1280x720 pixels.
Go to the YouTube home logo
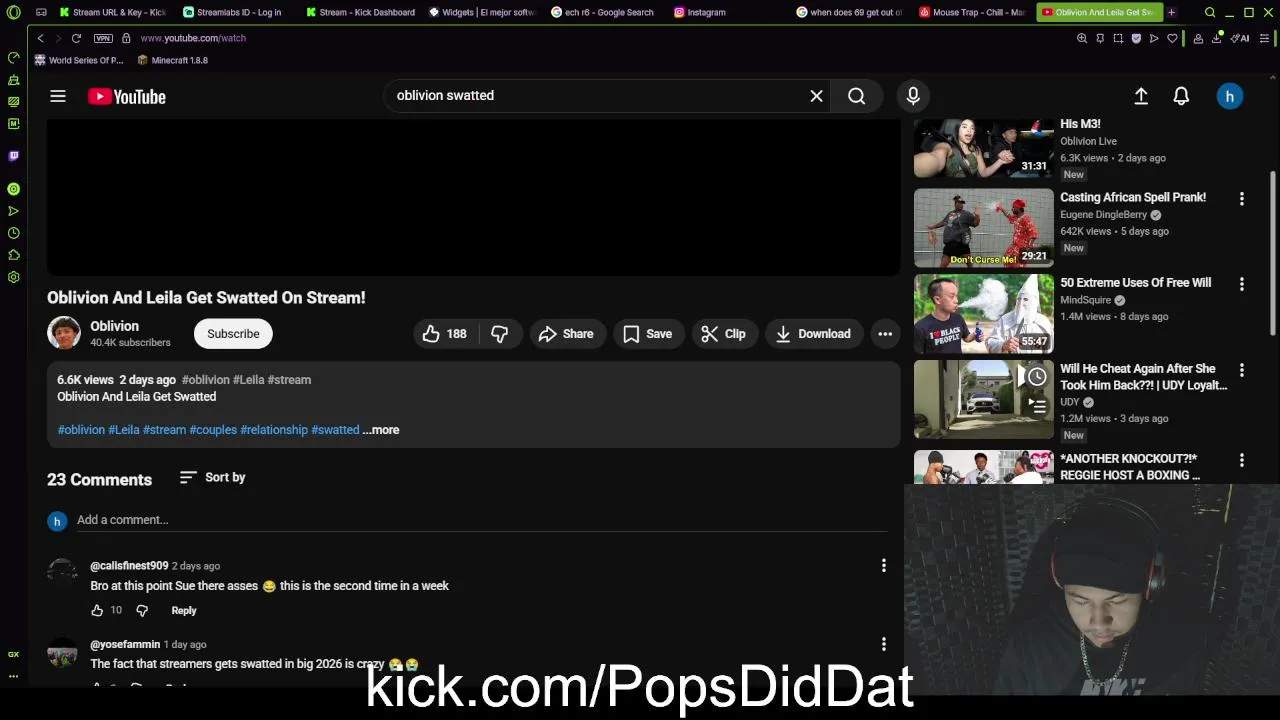click(x=126, y=96)
